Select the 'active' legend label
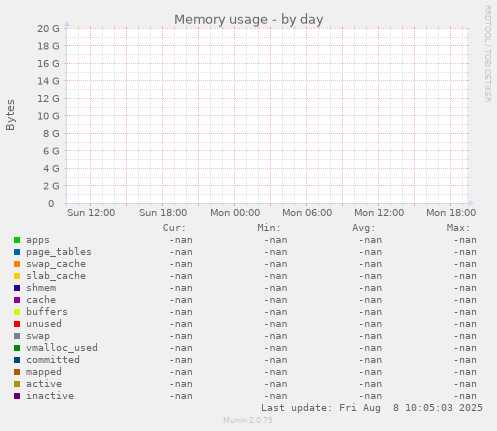 coord(44,384)
